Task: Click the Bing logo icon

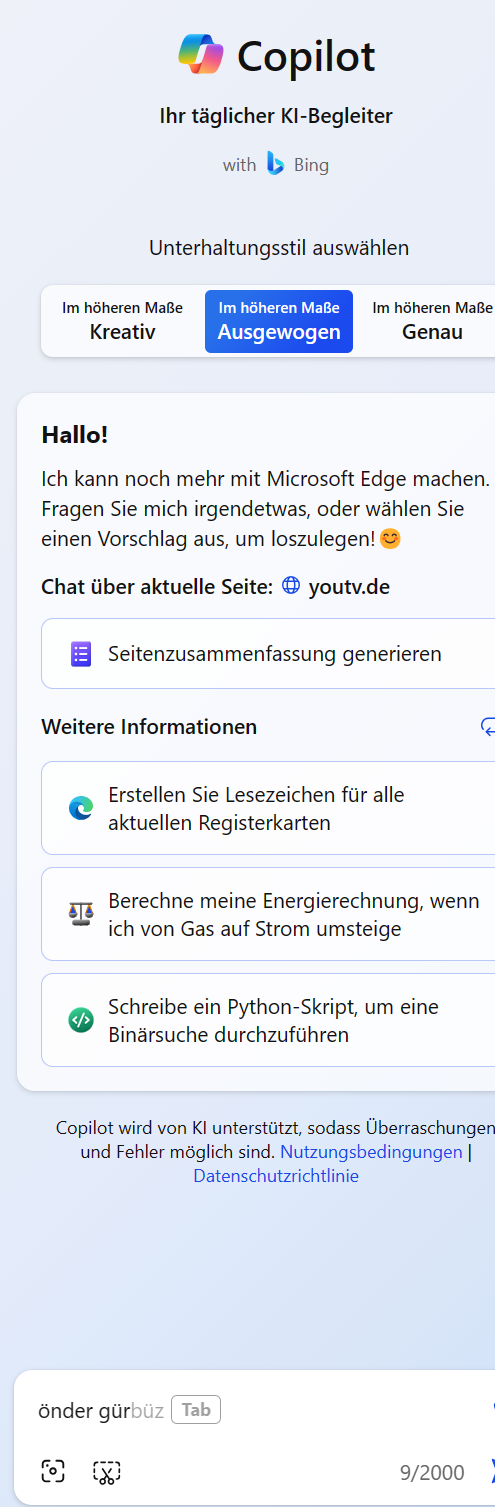Action: point(276,164)
